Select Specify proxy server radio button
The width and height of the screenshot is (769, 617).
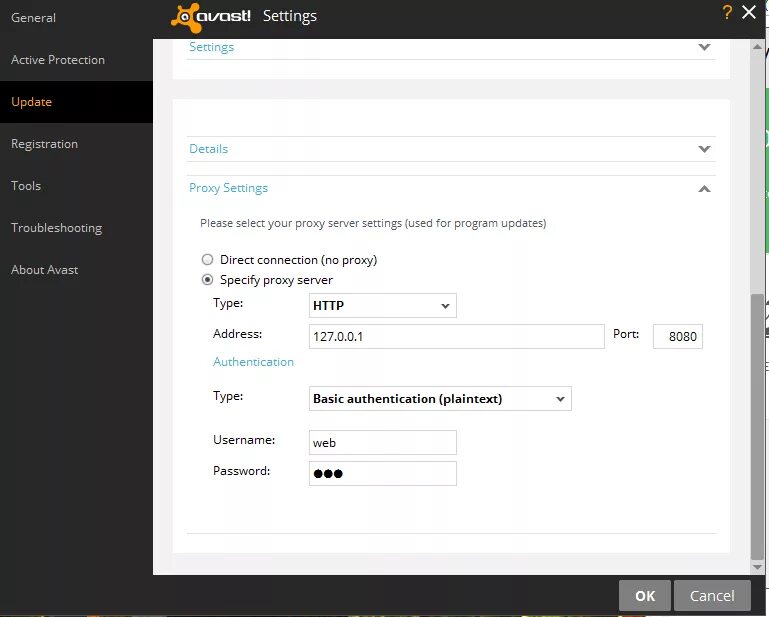(207, 280)
